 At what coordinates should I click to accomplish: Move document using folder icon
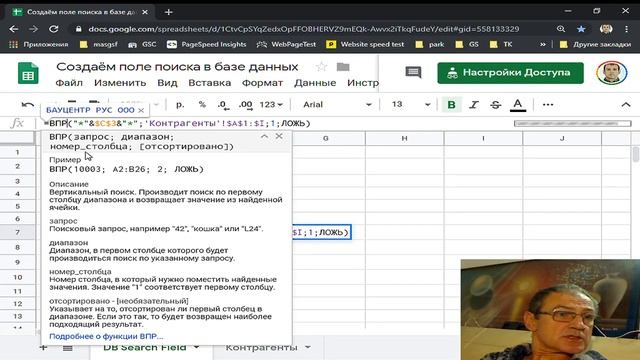343,67
